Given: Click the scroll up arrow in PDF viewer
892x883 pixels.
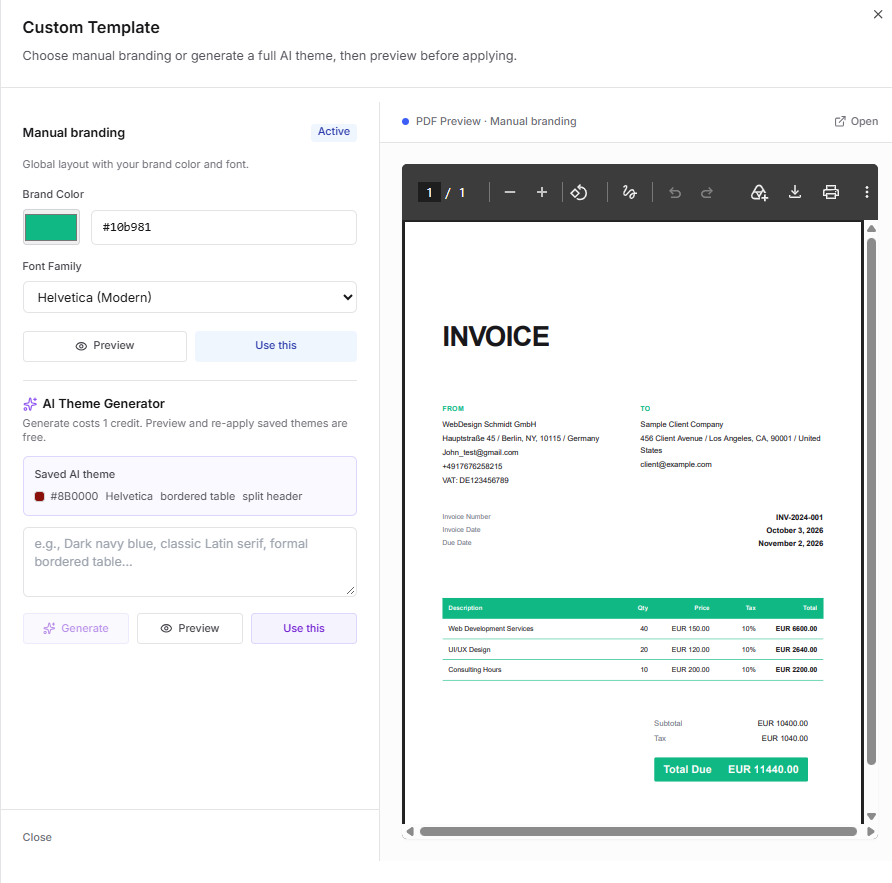Looking at the screenshot, I should click(871, 228).
